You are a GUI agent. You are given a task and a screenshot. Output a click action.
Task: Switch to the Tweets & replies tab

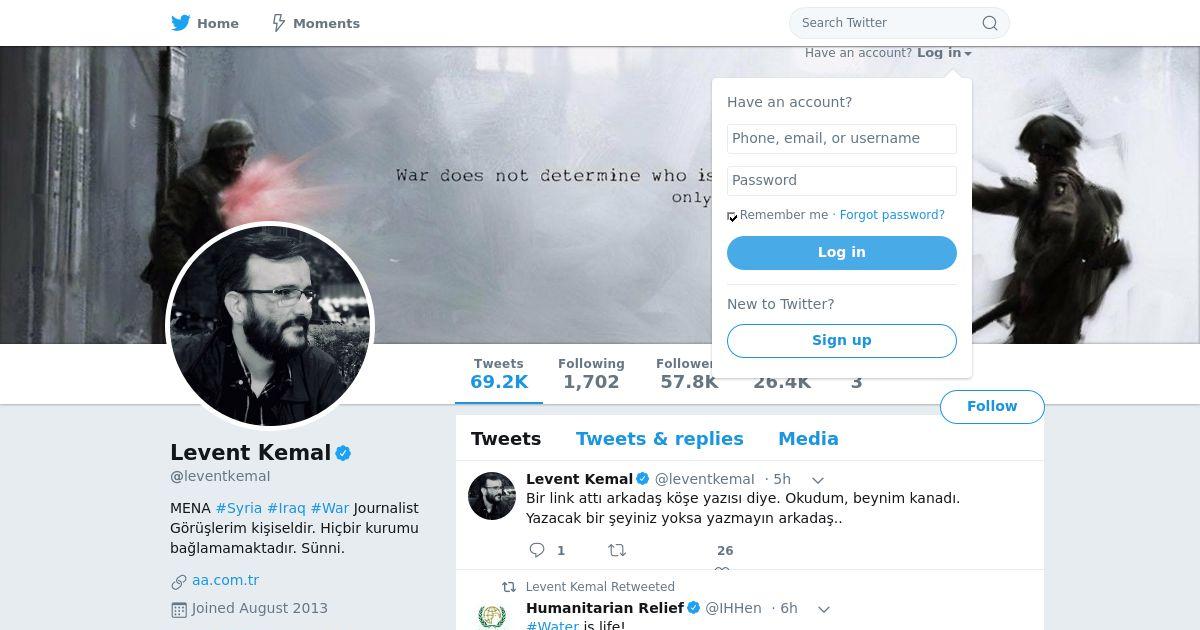pos(659,438)
